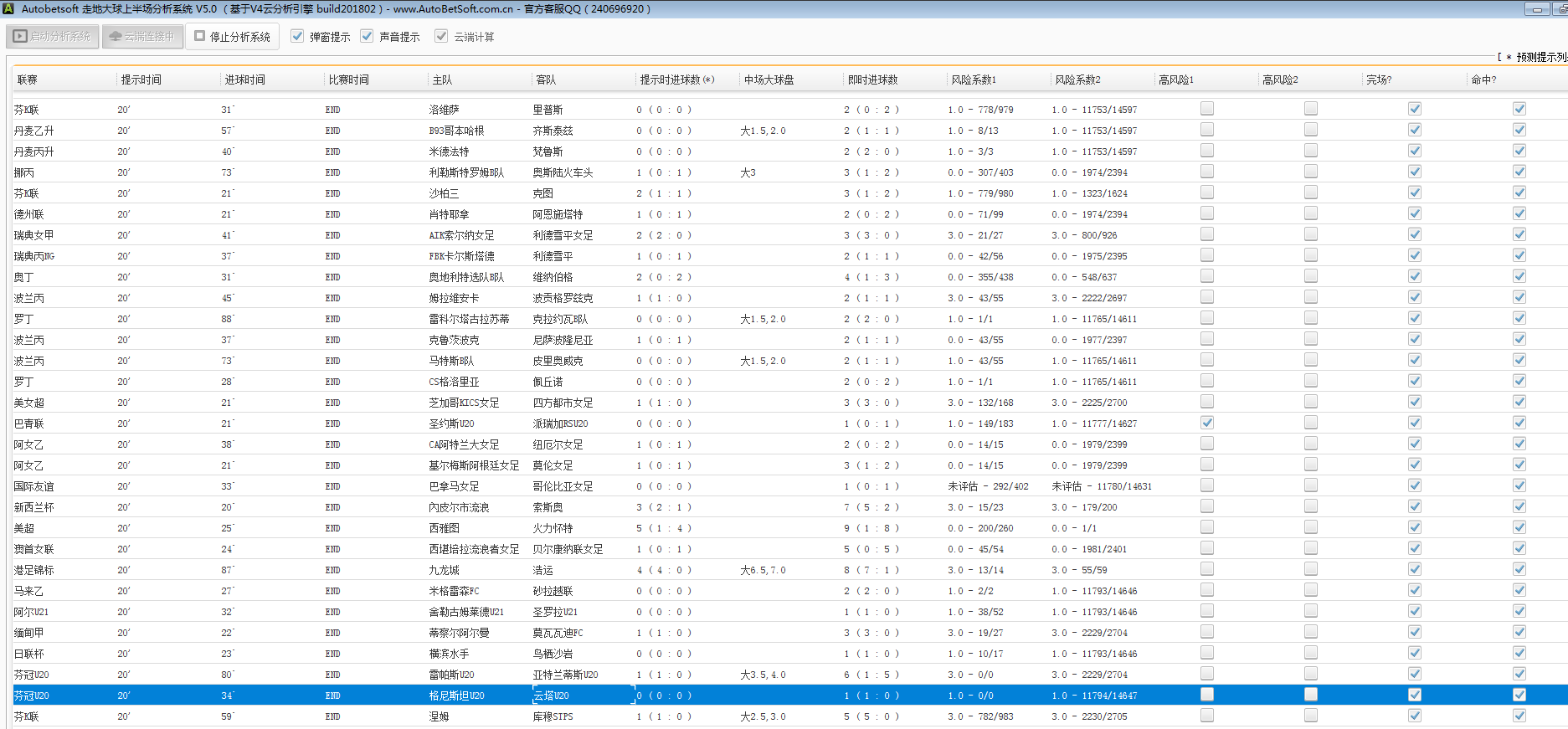Click the cloud icon on 云端连接中
1568x729 pixels.
[x=116, y=37]
